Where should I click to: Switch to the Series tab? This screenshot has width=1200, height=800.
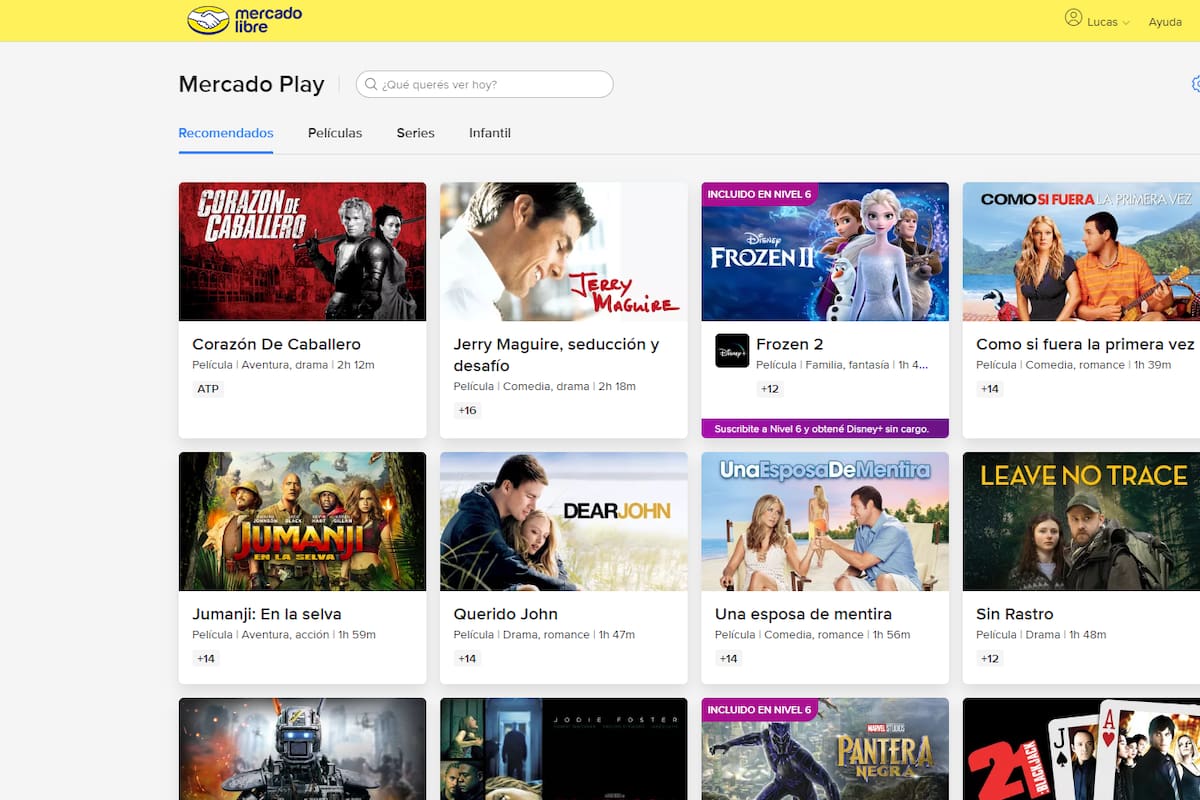click(415, 132)
